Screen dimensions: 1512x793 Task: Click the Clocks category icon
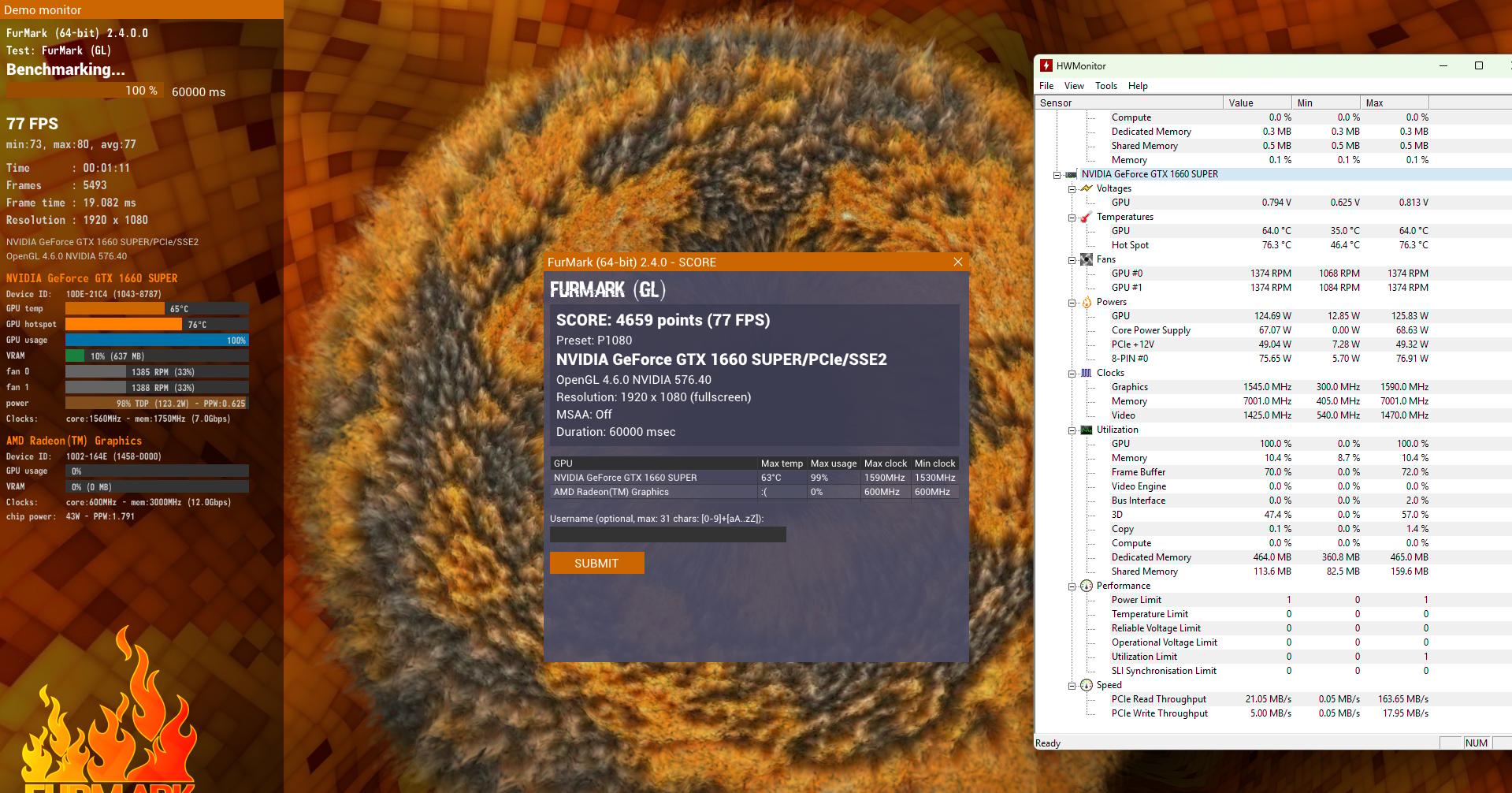[x=1087, y=373]
